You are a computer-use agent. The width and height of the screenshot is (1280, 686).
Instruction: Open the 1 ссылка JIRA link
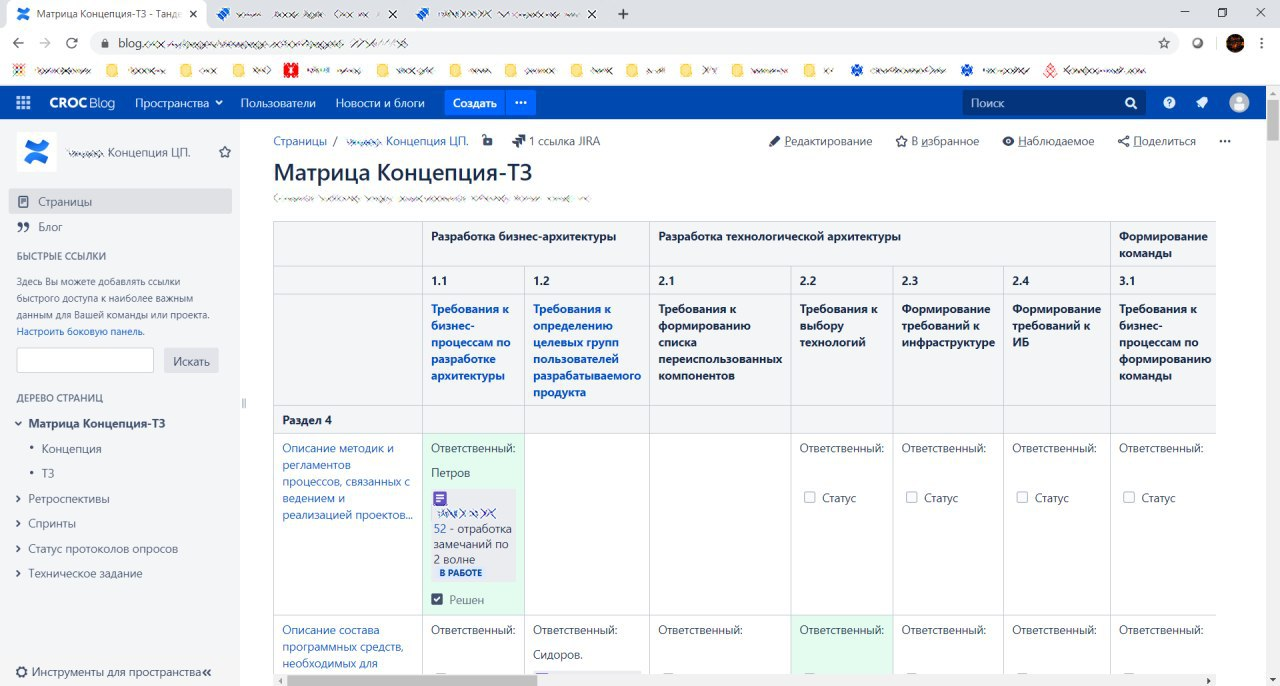click(x=556, y=141)
